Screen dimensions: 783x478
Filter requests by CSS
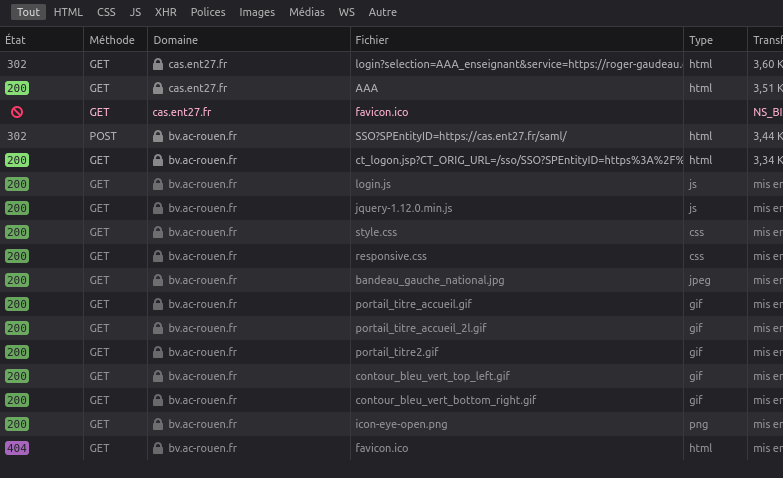click(x=106, y=12)
